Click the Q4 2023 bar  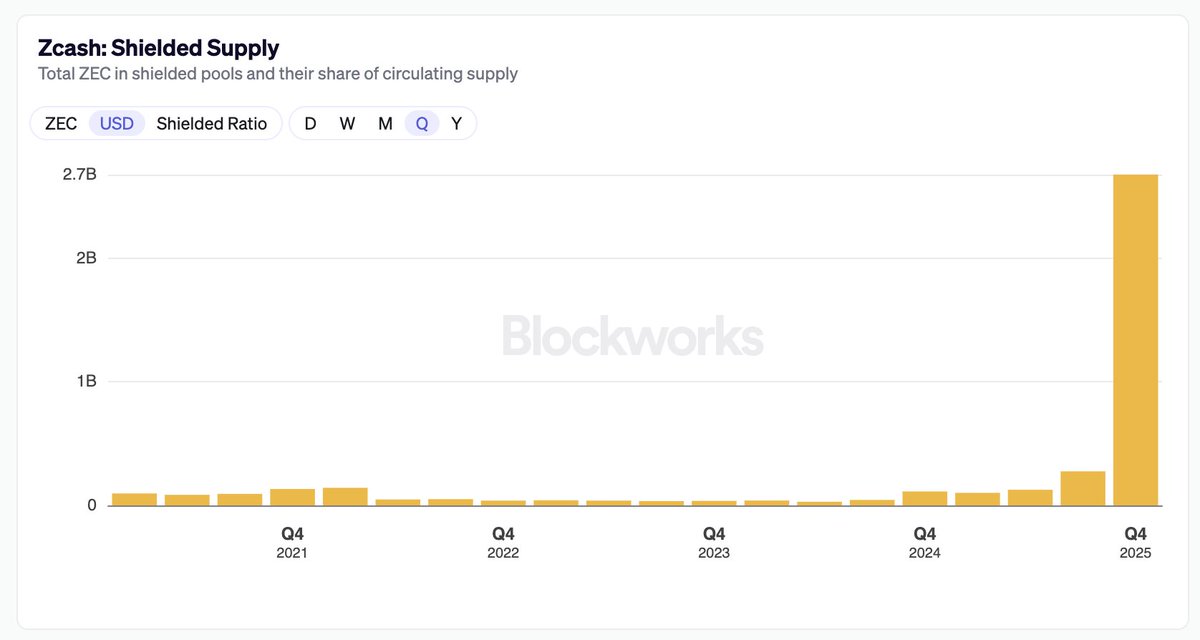pyautogui.click(x=714, y=503)
